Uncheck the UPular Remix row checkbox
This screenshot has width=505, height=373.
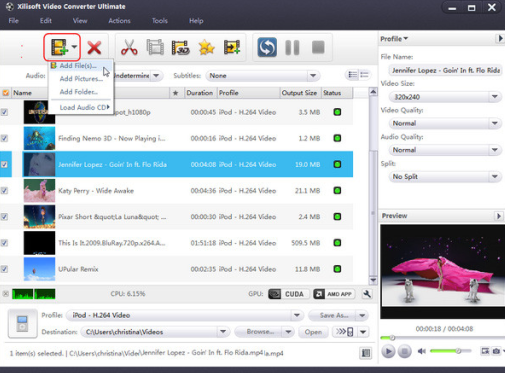[4, 269]
